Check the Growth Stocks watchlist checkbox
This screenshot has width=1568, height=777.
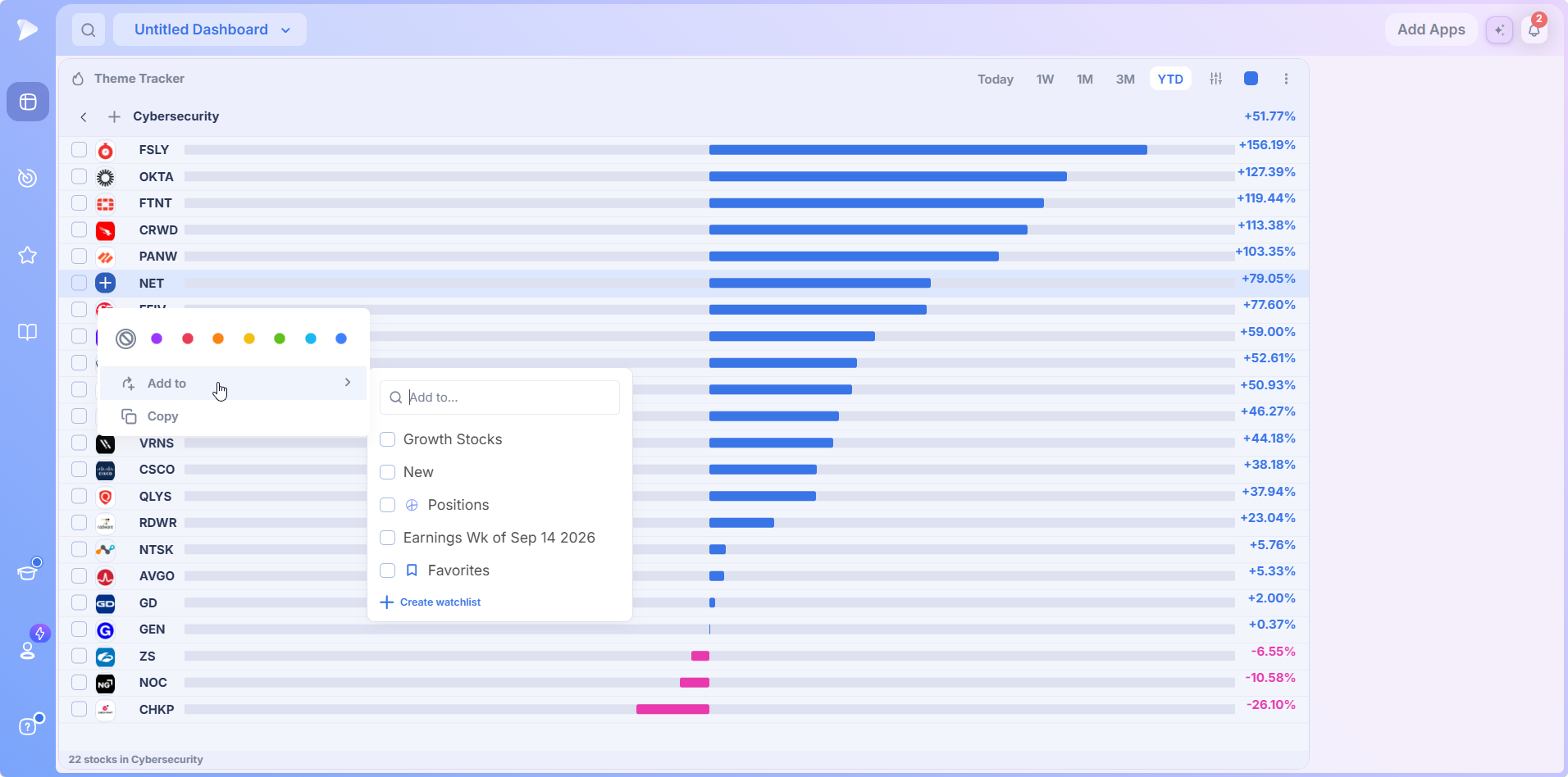point(388,439)
